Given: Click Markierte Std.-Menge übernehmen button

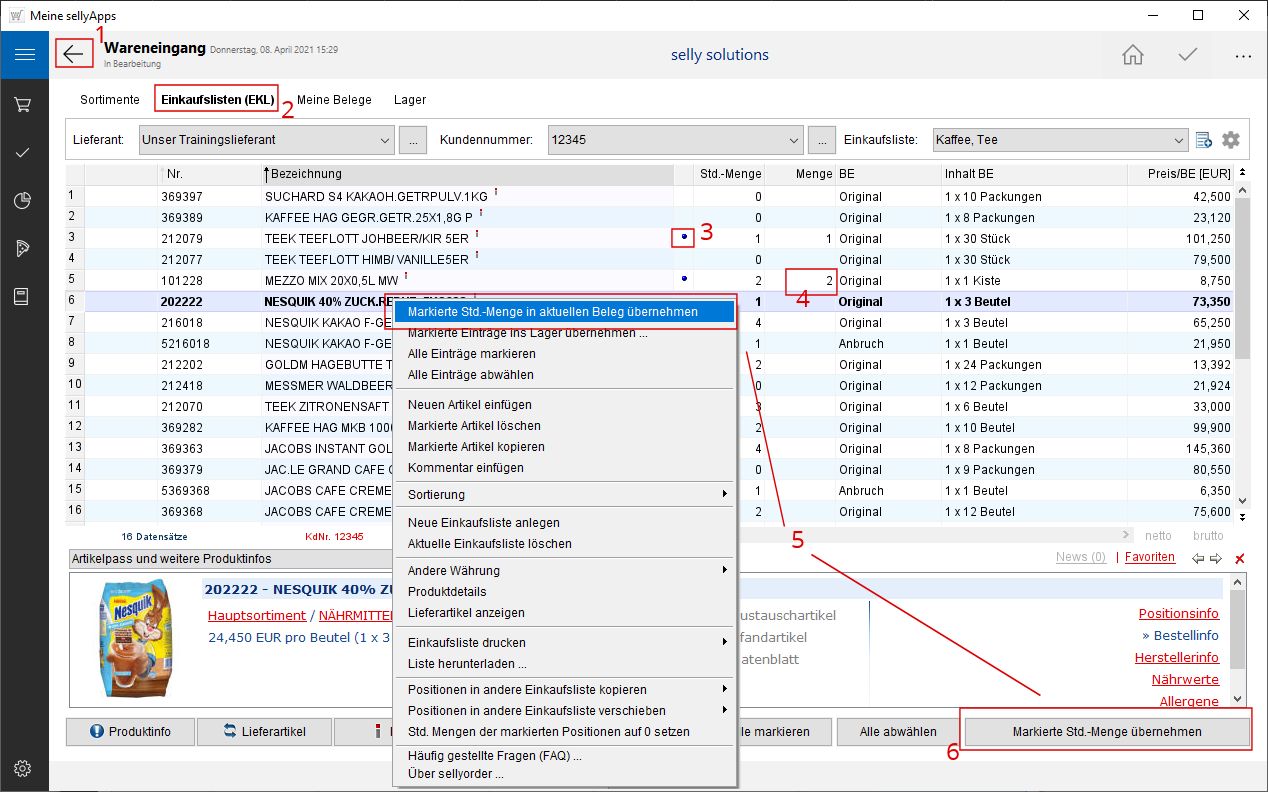Looking at the screenshot, I should coord(1106,732).
